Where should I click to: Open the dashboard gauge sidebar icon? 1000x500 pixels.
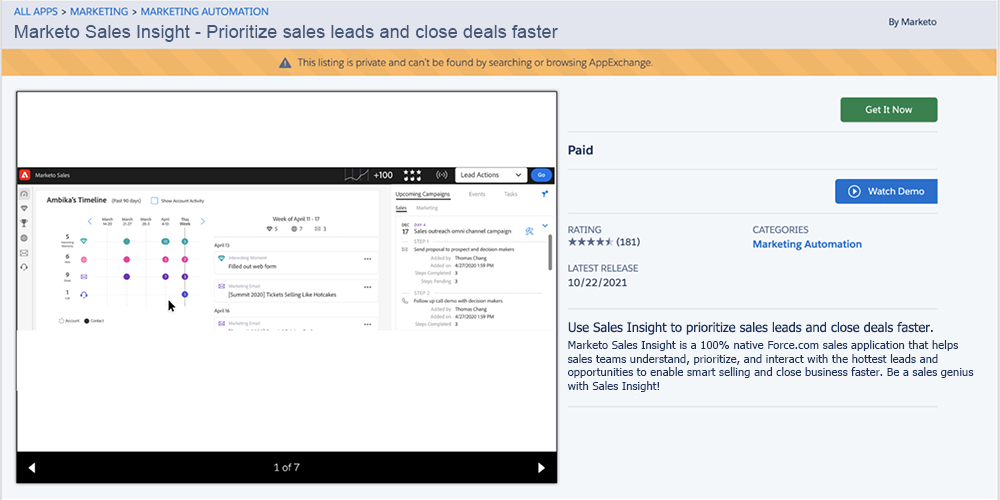click(24, 194)
